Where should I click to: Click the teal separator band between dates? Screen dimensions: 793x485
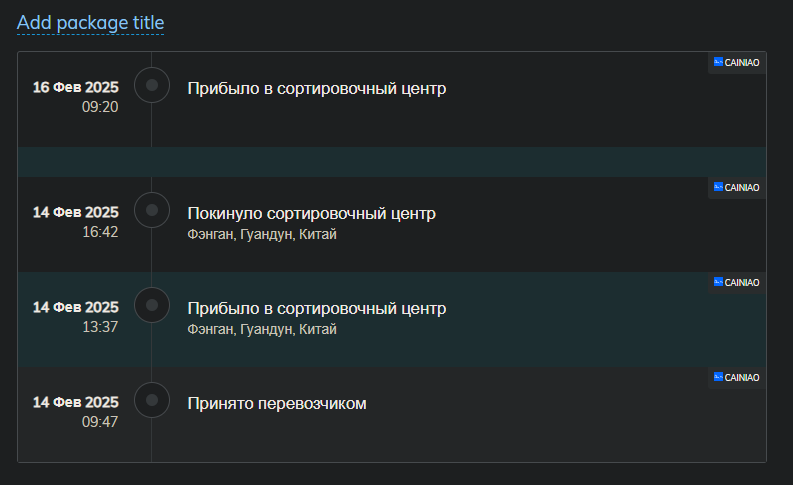pyautogui.click(x=392, y=162)
